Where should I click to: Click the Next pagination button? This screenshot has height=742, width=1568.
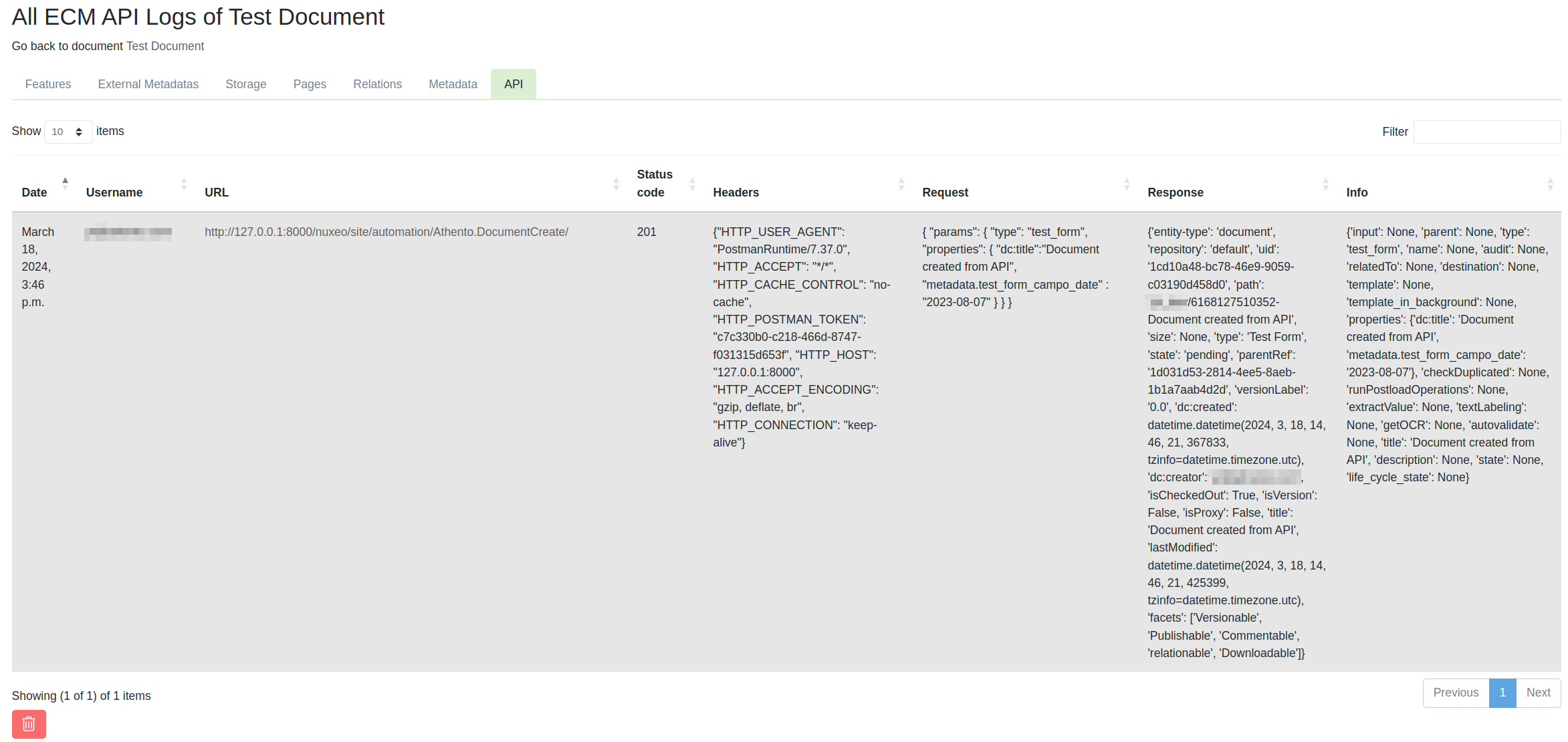(1538, 693)
